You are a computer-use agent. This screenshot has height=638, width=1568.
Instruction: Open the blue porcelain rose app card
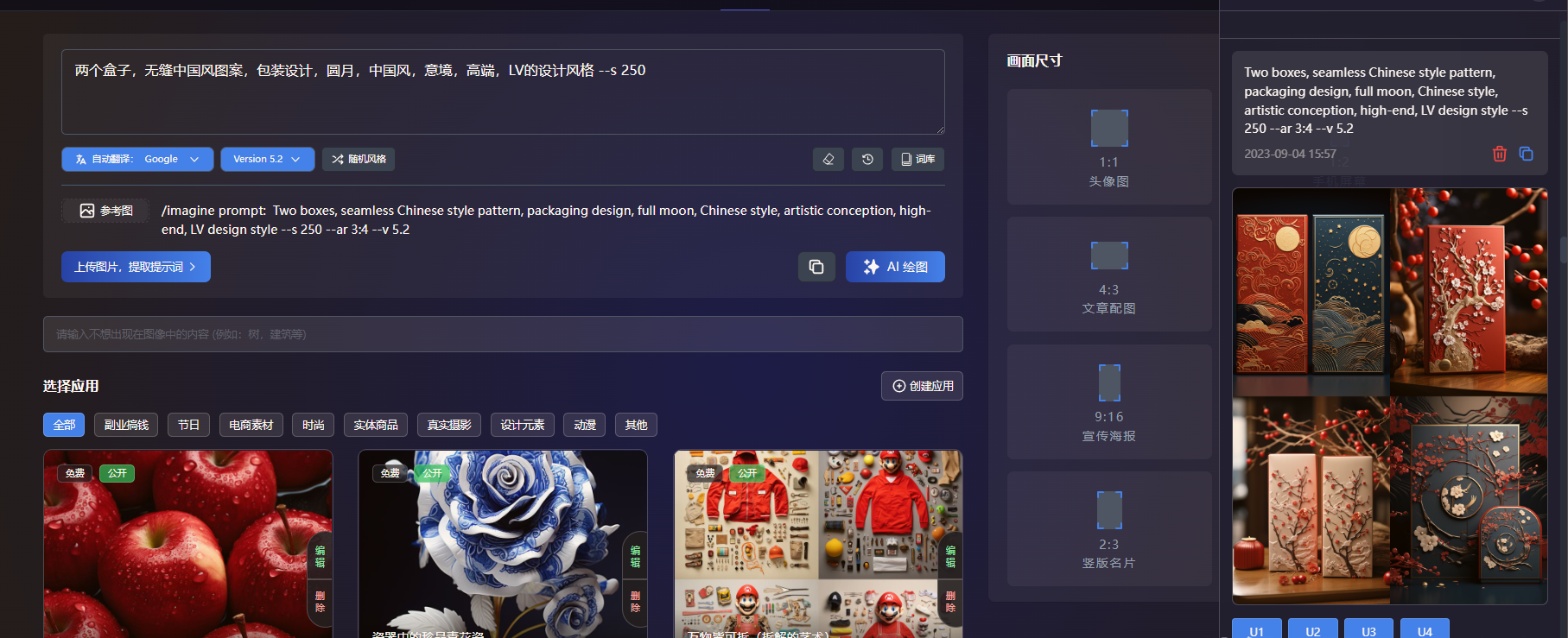click(503, 544)
